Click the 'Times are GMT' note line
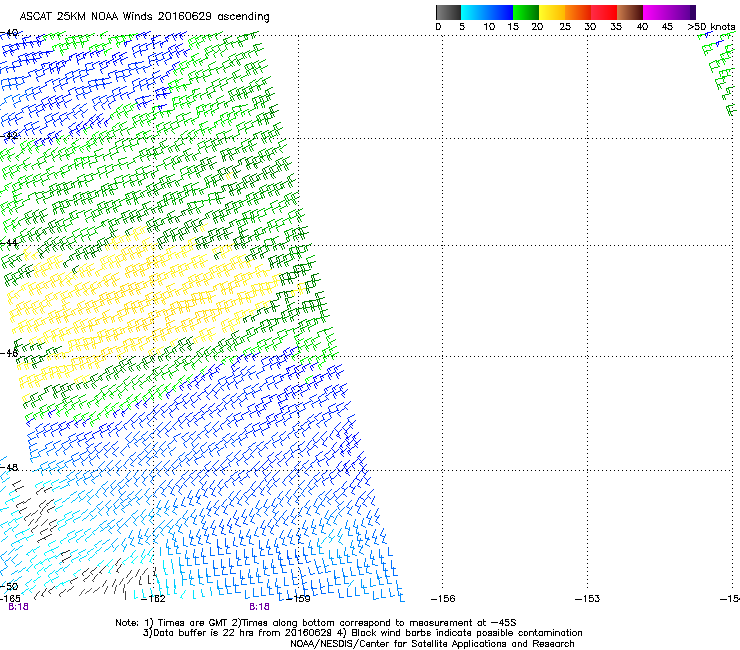This screenshot has width=740, height=650. 316,623
